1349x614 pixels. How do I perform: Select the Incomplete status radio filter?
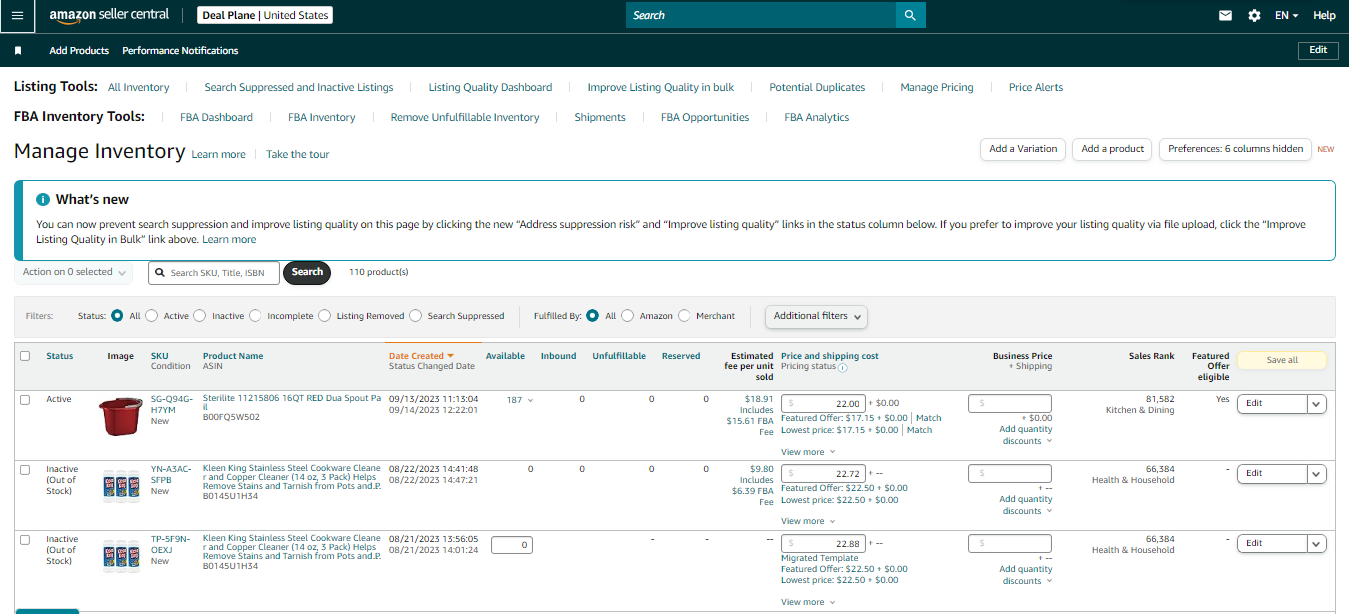click(x=256, y=316)
